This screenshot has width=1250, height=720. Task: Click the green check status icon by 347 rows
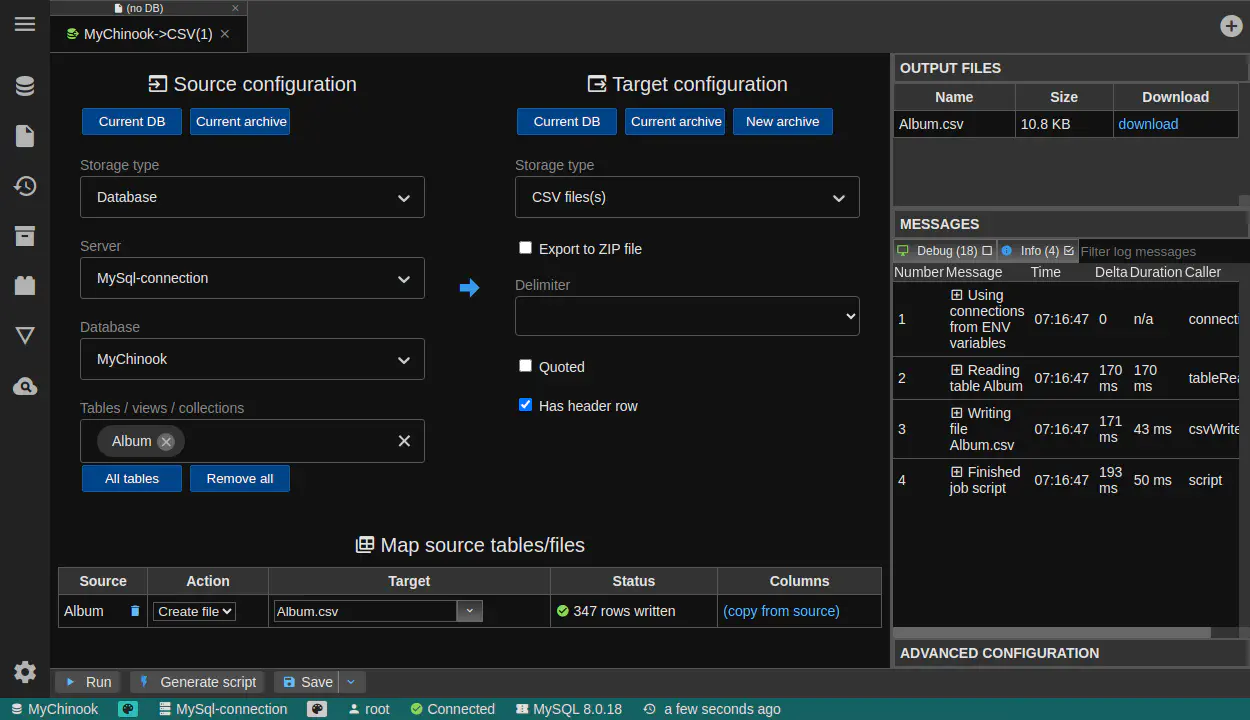(x=562, y=611)
